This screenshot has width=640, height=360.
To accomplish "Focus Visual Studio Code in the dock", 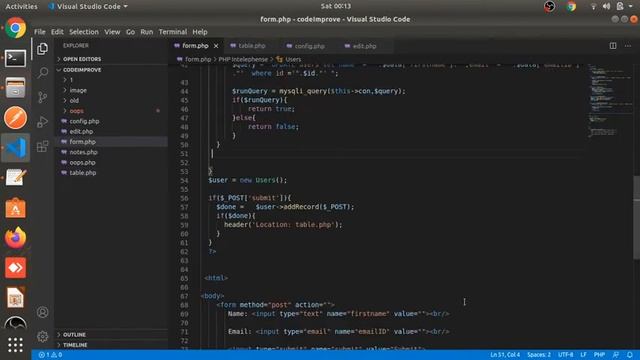I will [x=16, y=147].
